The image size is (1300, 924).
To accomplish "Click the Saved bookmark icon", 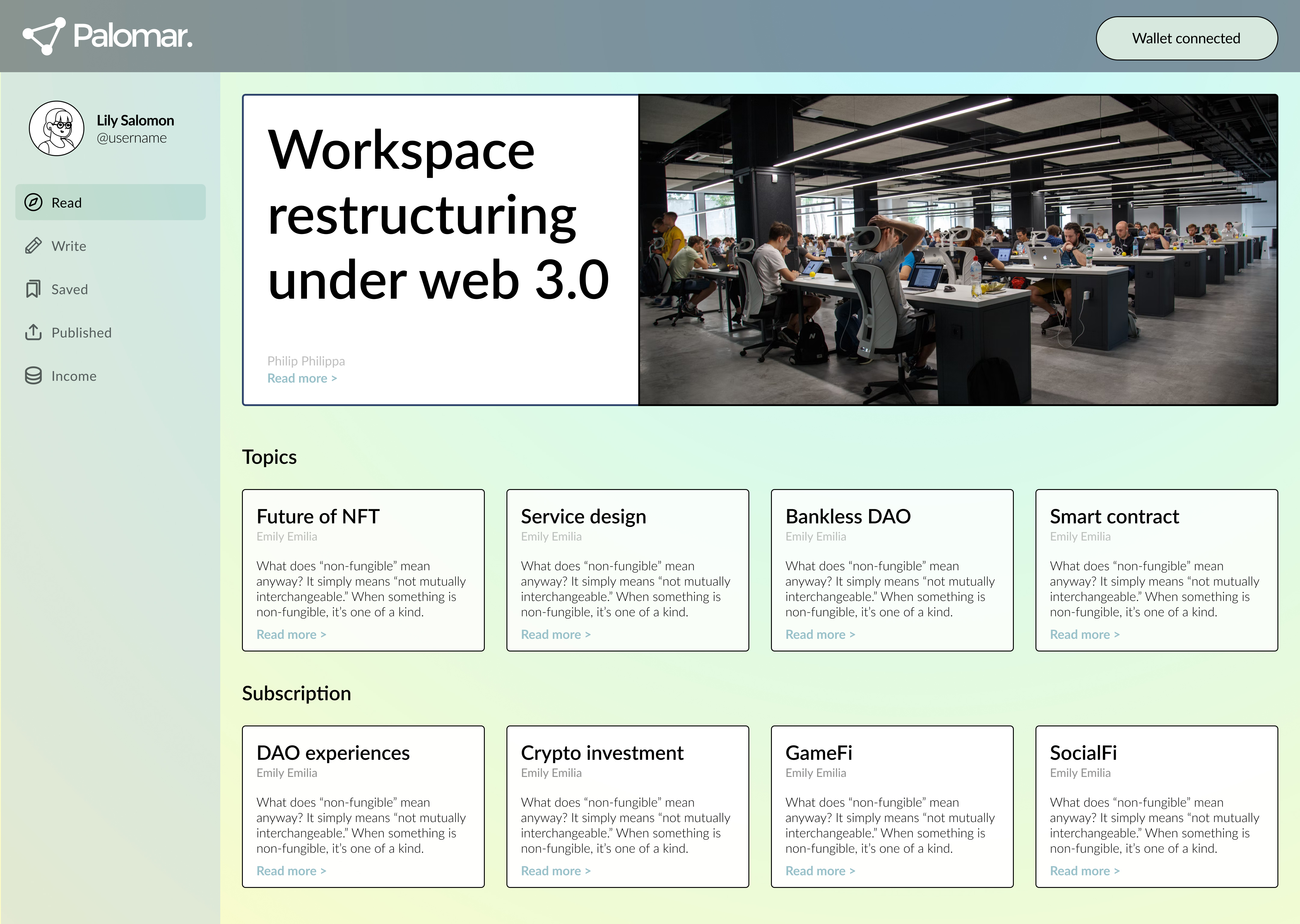I will [34, 289].
